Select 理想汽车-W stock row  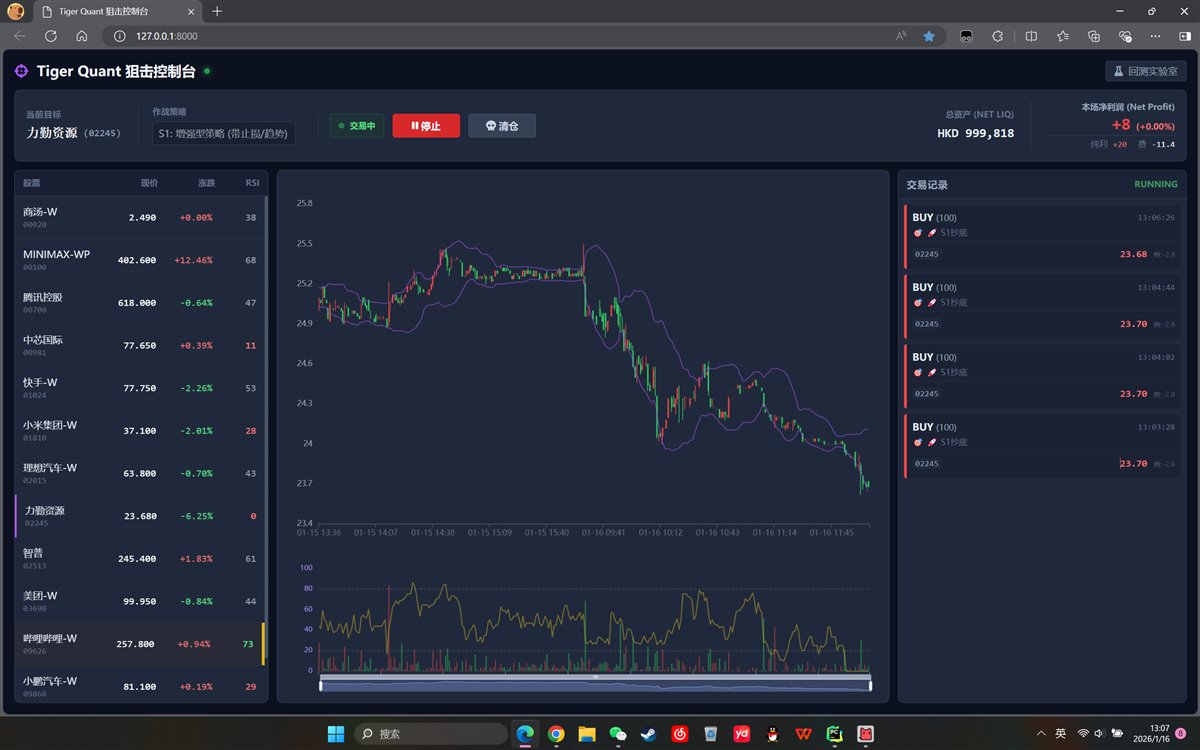(140, 472)
